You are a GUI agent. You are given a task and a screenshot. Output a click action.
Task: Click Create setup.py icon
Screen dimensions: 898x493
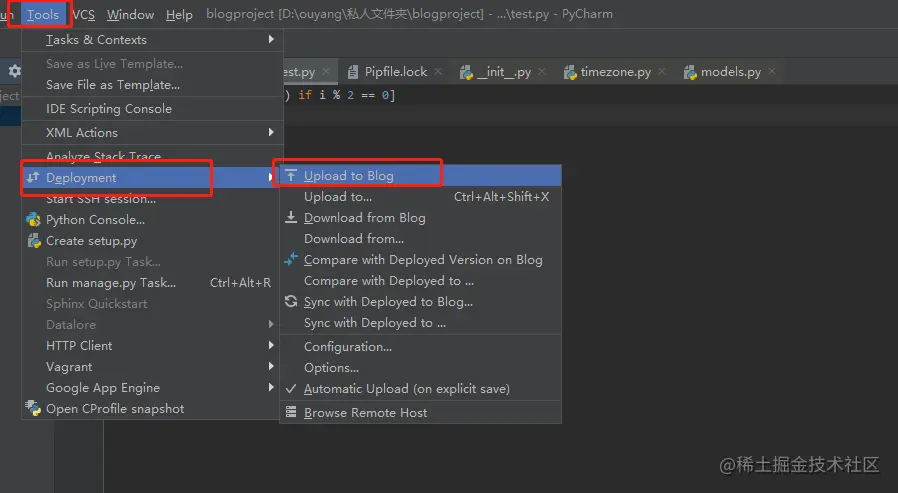(34, 240)
